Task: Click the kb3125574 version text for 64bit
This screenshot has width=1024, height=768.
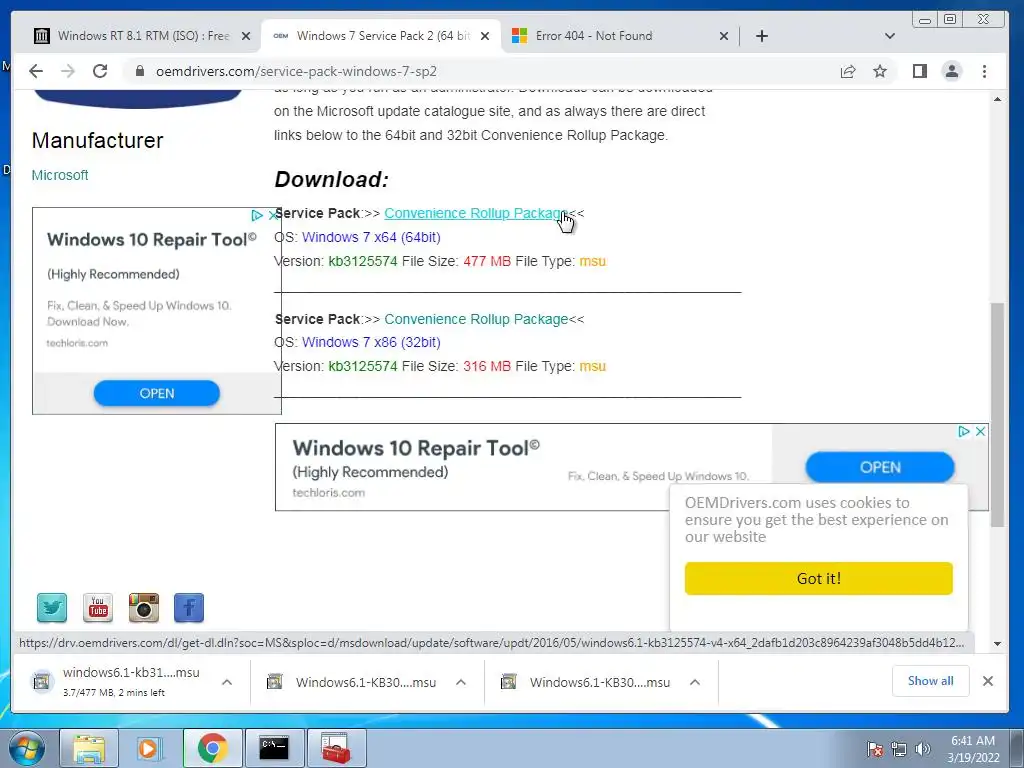Action: [x=362, y=261]
